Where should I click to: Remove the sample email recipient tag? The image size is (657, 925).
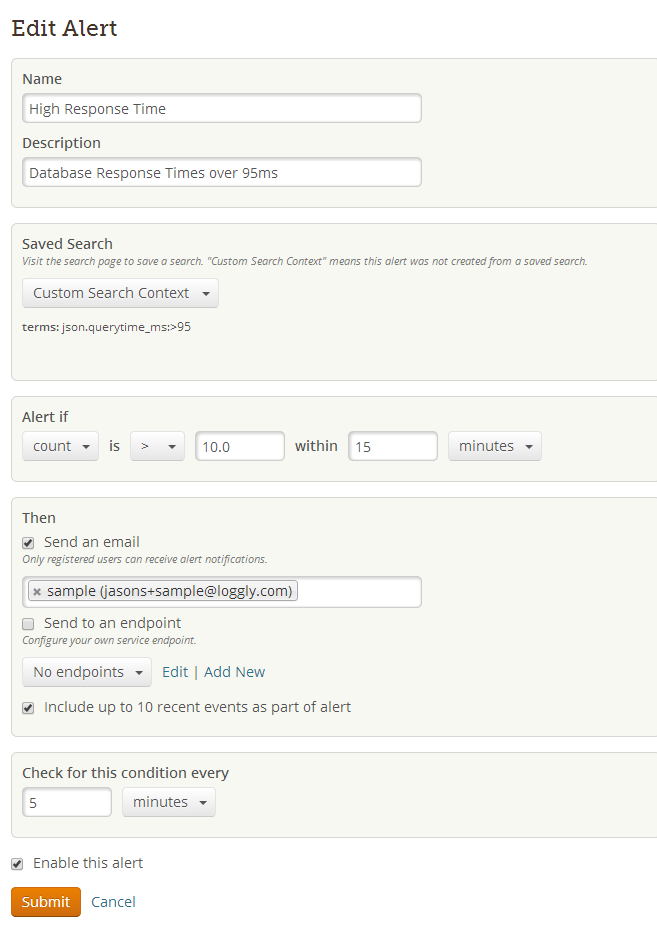[x=37, y=592]
